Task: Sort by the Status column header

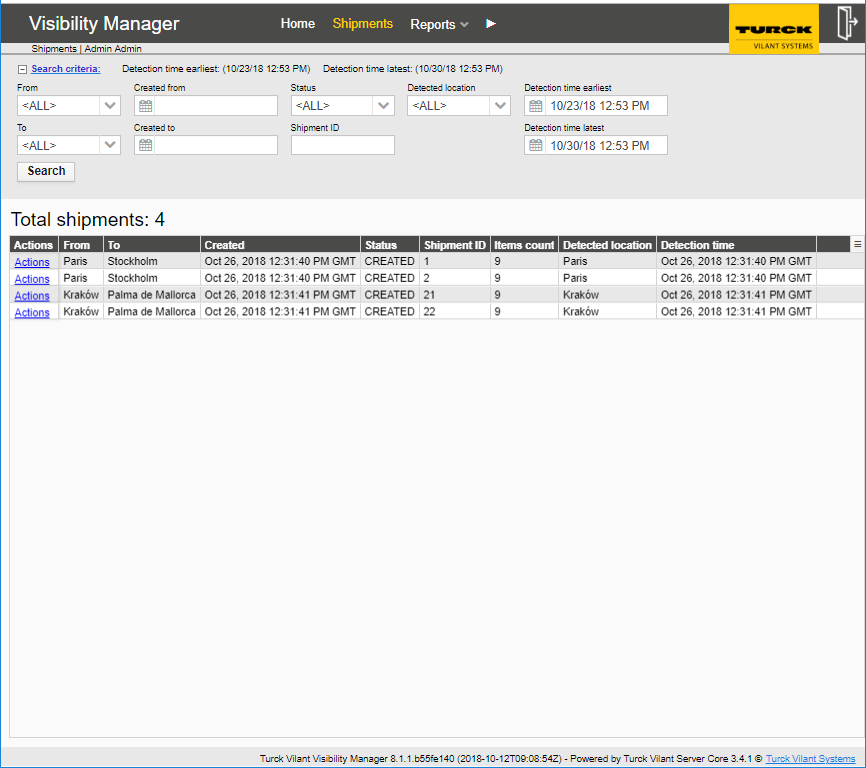Action: [389, 245]
